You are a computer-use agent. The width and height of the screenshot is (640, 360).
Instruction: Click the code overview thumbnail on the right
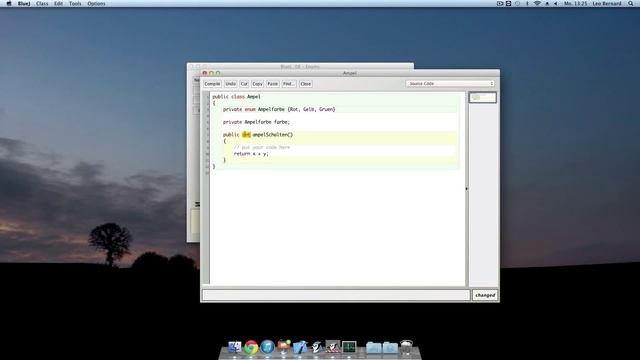482,98
